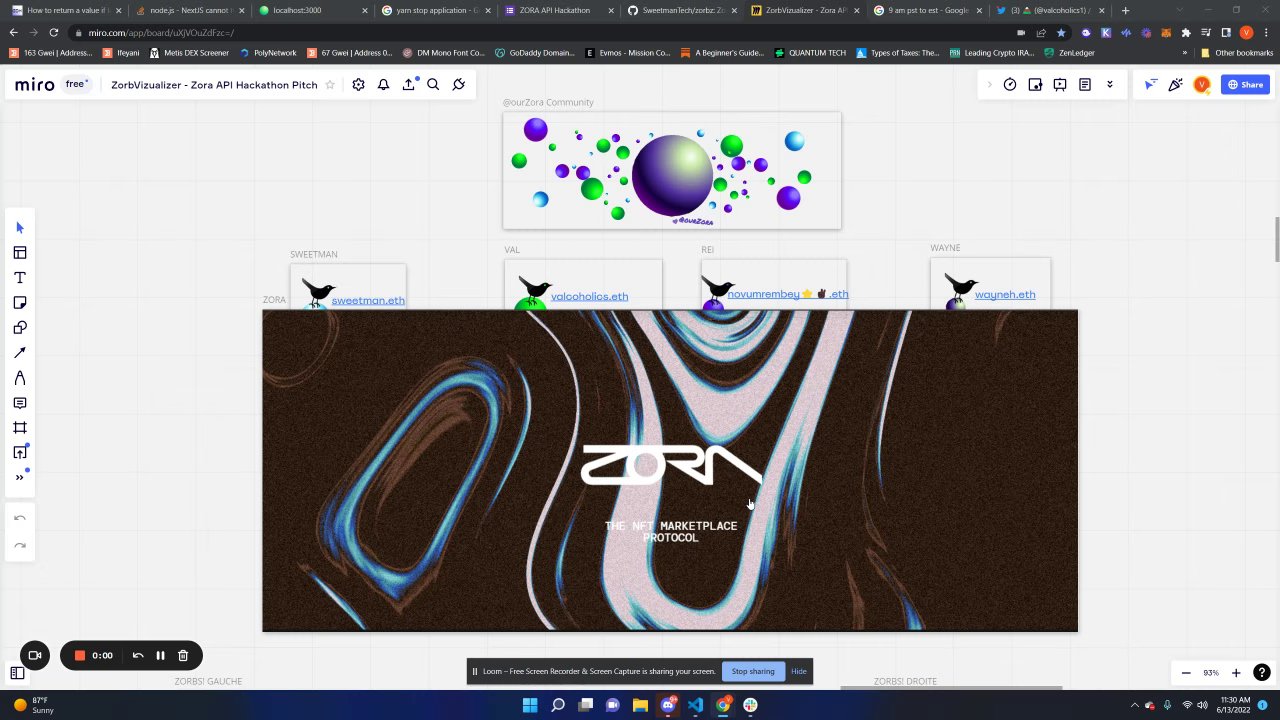Click the Export board icon
1280x720 pixels.
tap(408, 85)
